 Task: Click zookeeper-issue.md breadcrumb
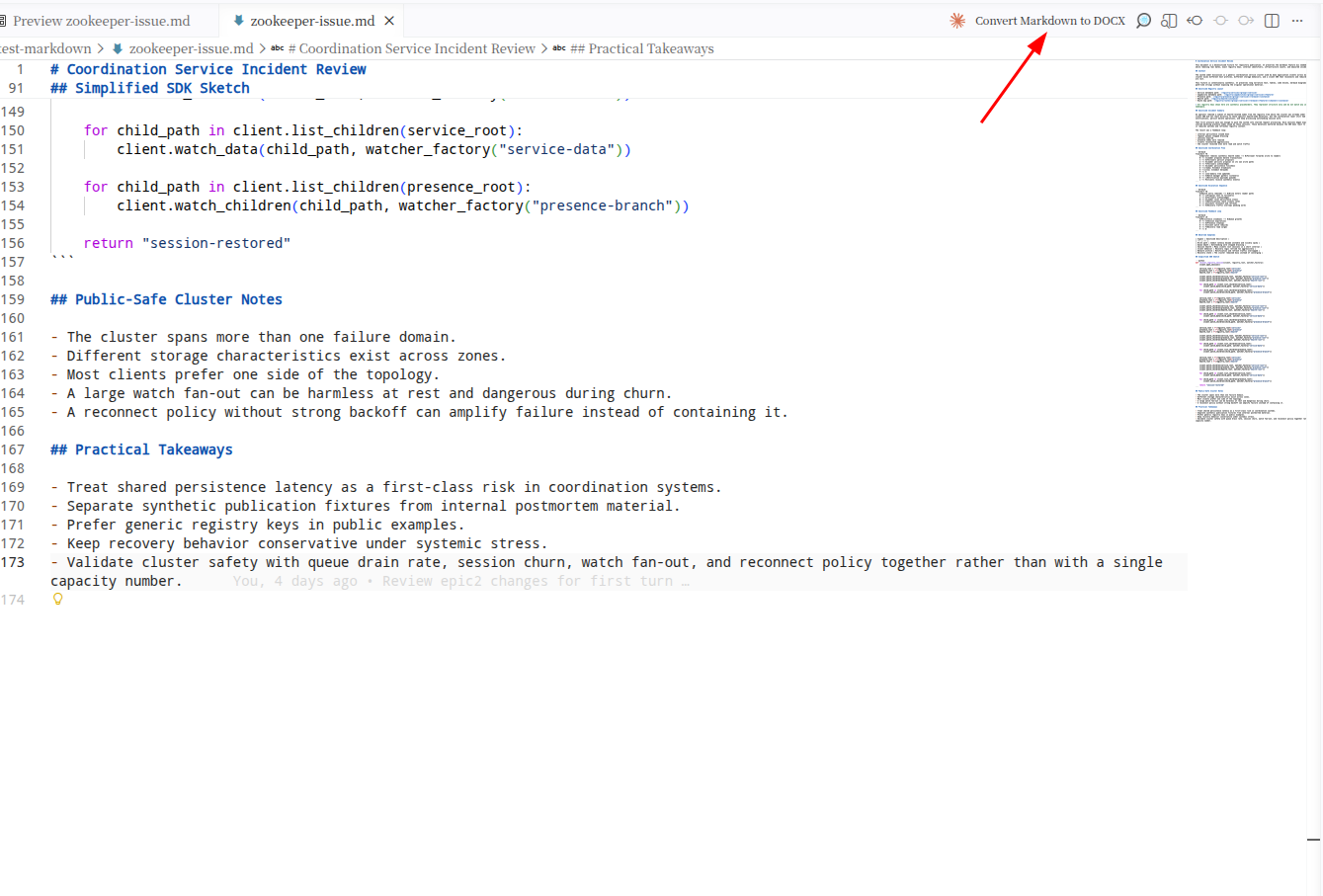tap(191, 48)
